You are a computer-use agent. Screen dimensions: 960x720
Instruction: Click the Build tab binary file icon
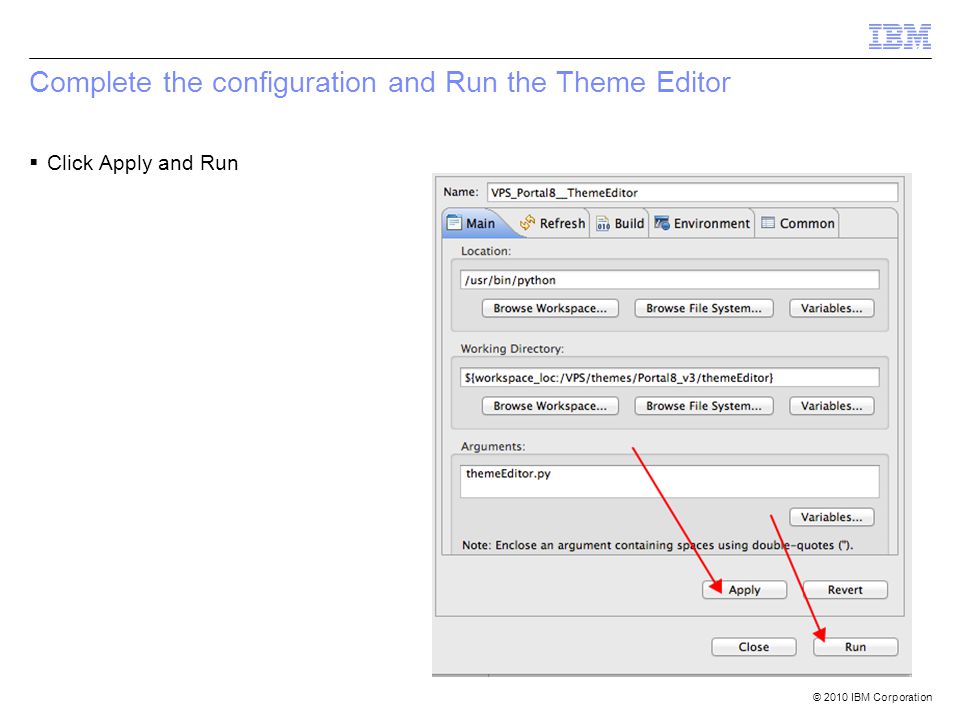(x=603, y=223)
